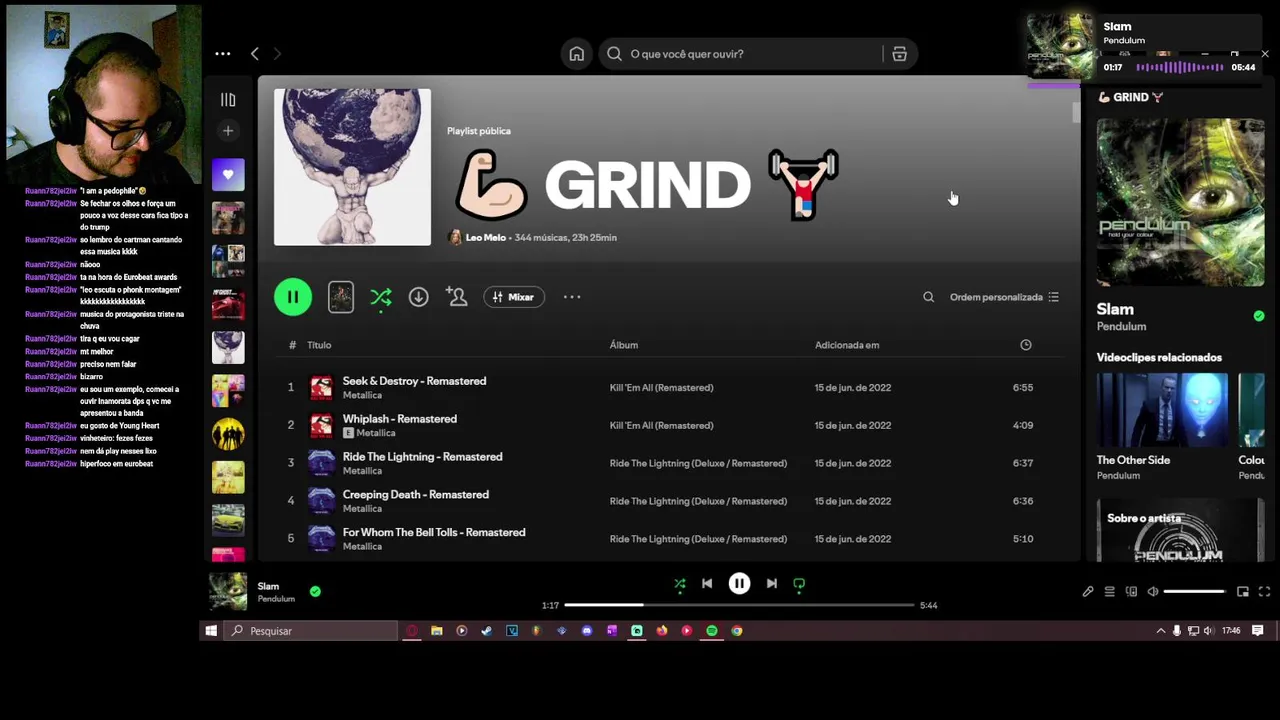Sort by the Álbum column header
This screenshot has width=1280, height=720.
[624, 345]
